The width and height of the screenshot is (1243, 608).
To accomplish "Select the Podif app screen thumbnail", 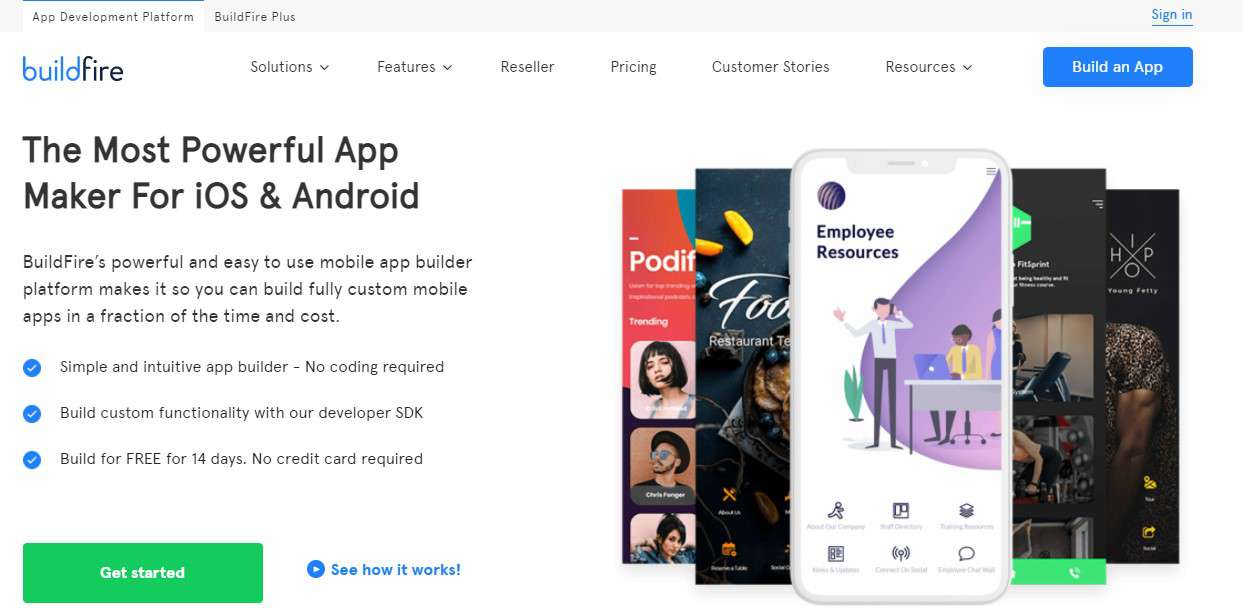I will [x=658, y=375].
